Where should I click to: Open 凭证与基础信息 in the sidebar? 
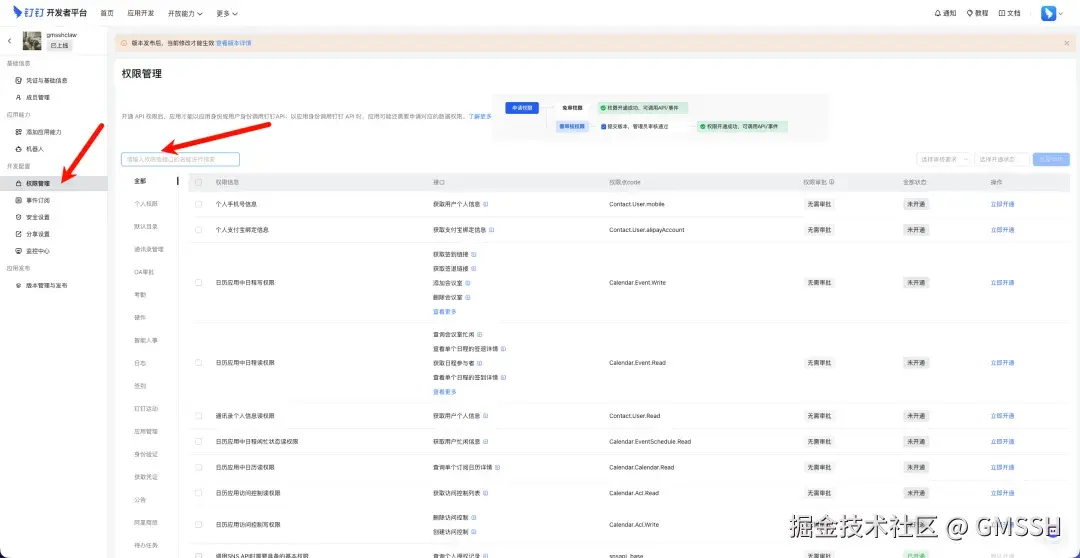(x=47, y=81)
